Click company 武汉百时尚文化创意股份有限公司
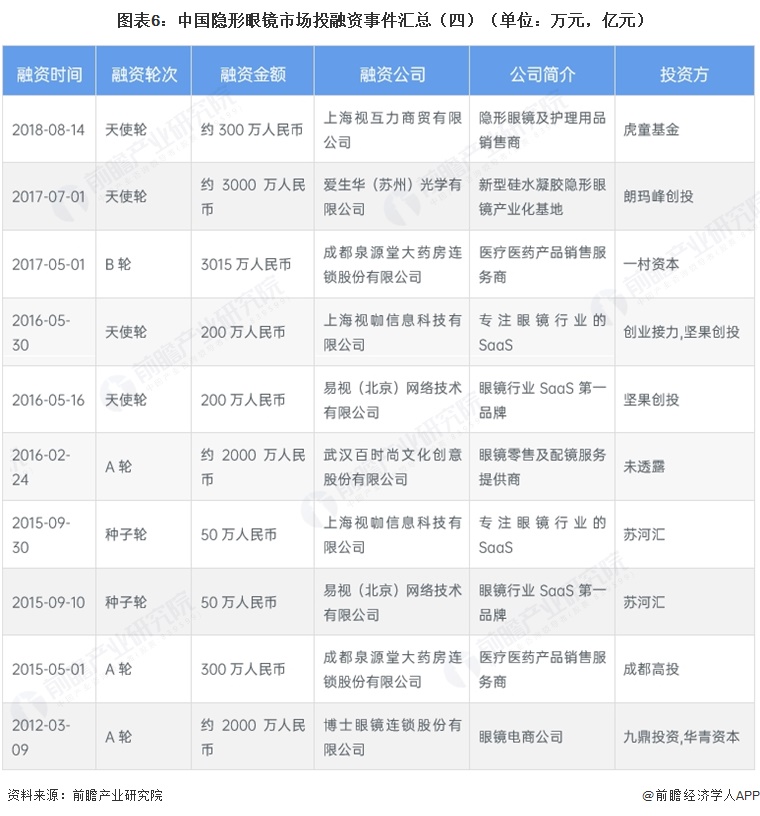 click(392, 467)
